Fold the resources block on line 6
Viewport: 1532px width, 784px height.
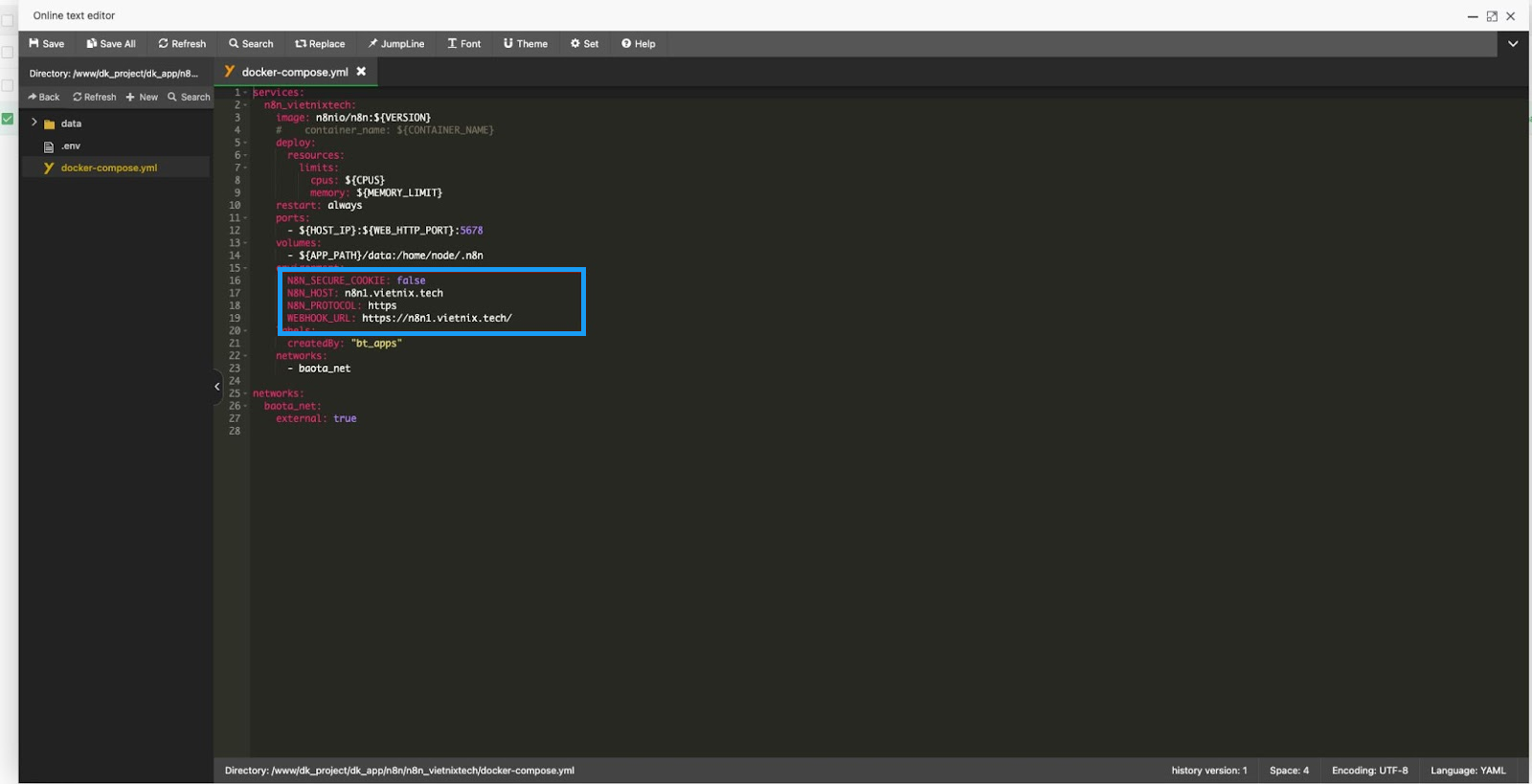click(246, 155)
